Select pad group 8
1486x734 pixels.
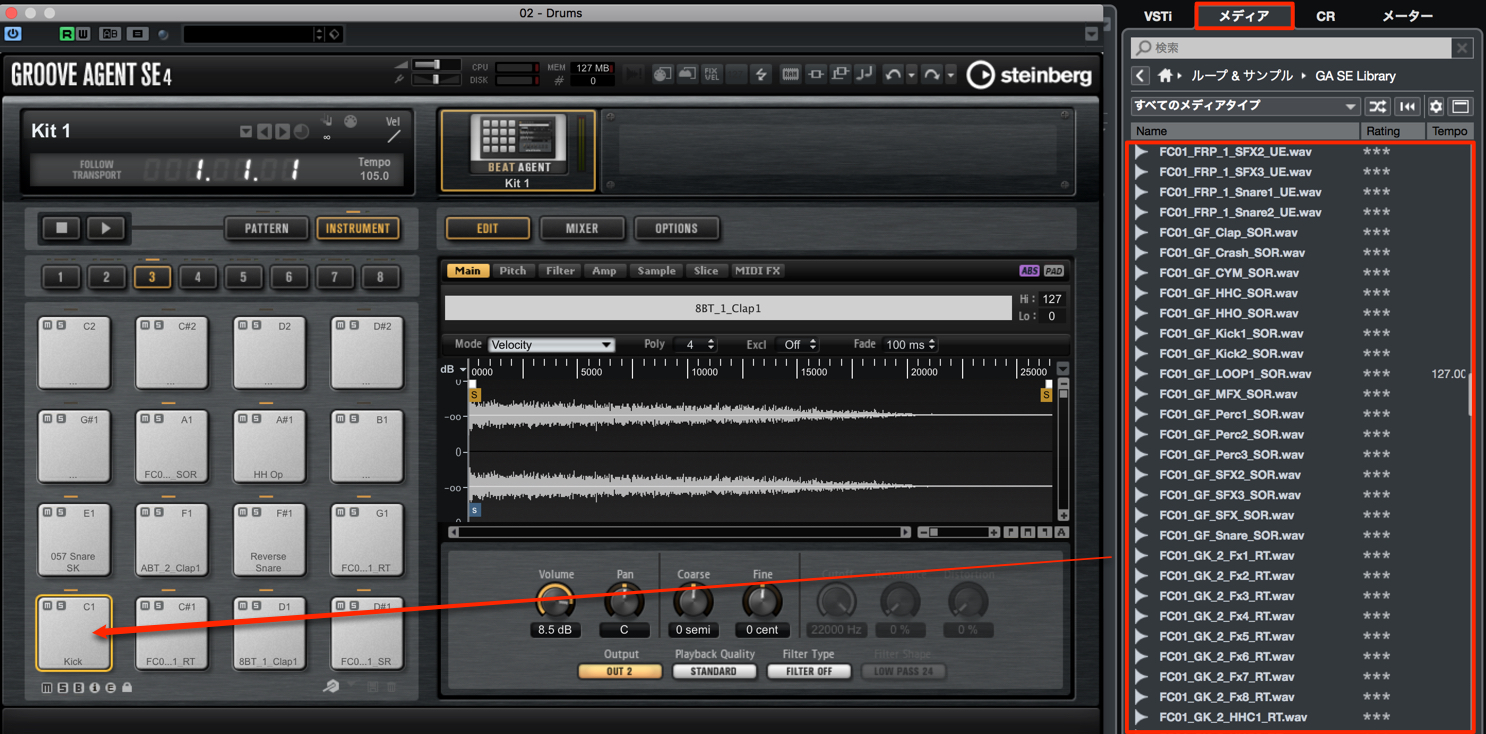coord(380,277)
